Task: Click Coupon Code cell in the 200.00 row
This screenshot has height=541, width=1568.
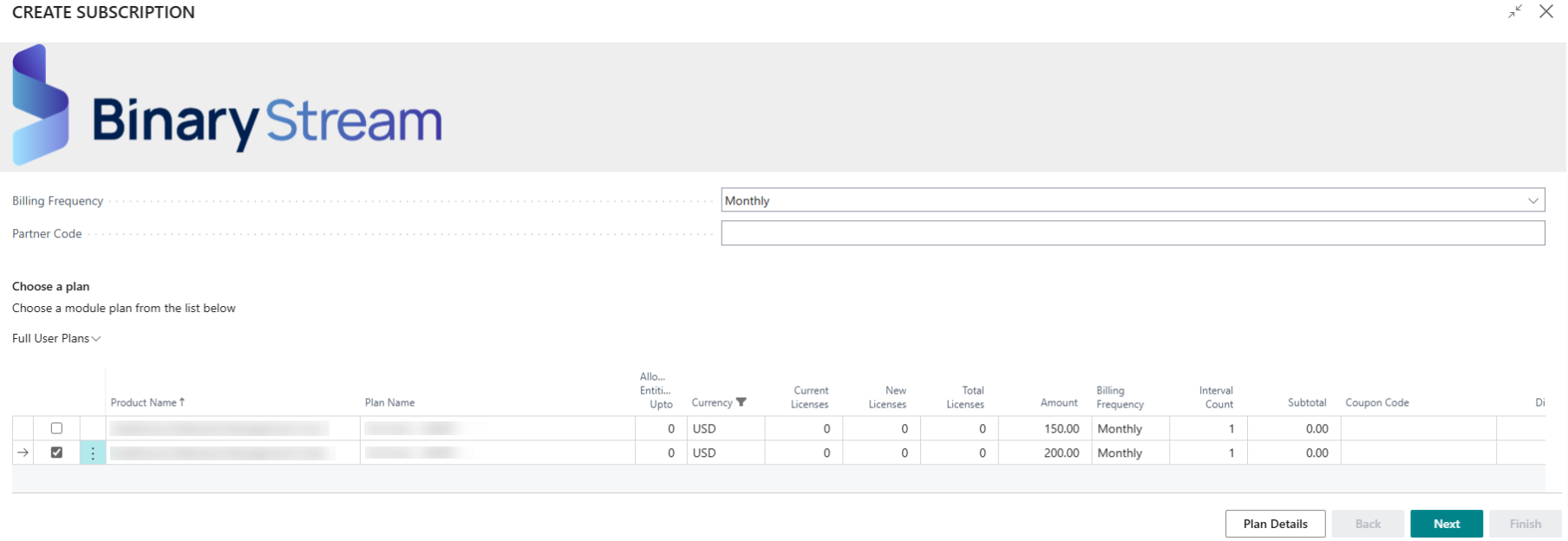Action: point(1418,453)
